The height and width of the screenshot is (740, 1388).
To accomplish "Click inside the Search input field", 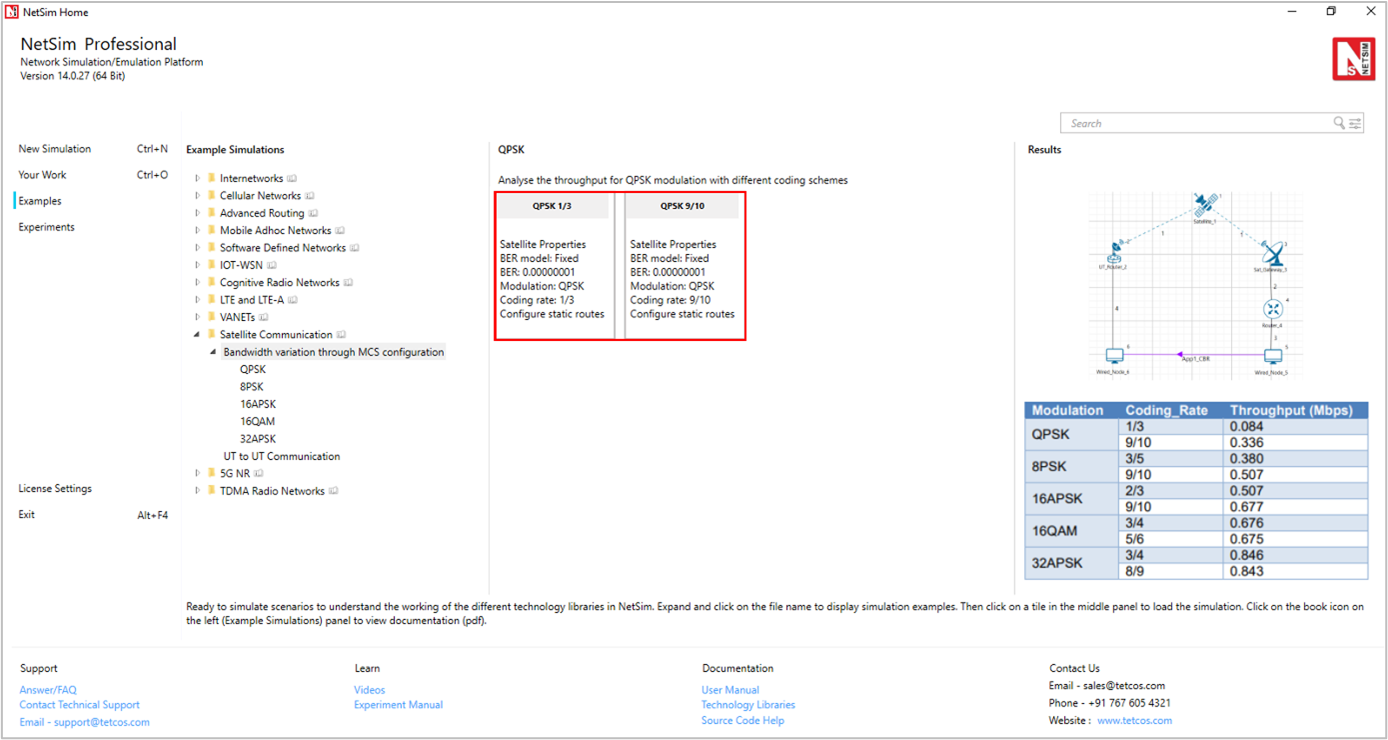I will point(1195,123).
